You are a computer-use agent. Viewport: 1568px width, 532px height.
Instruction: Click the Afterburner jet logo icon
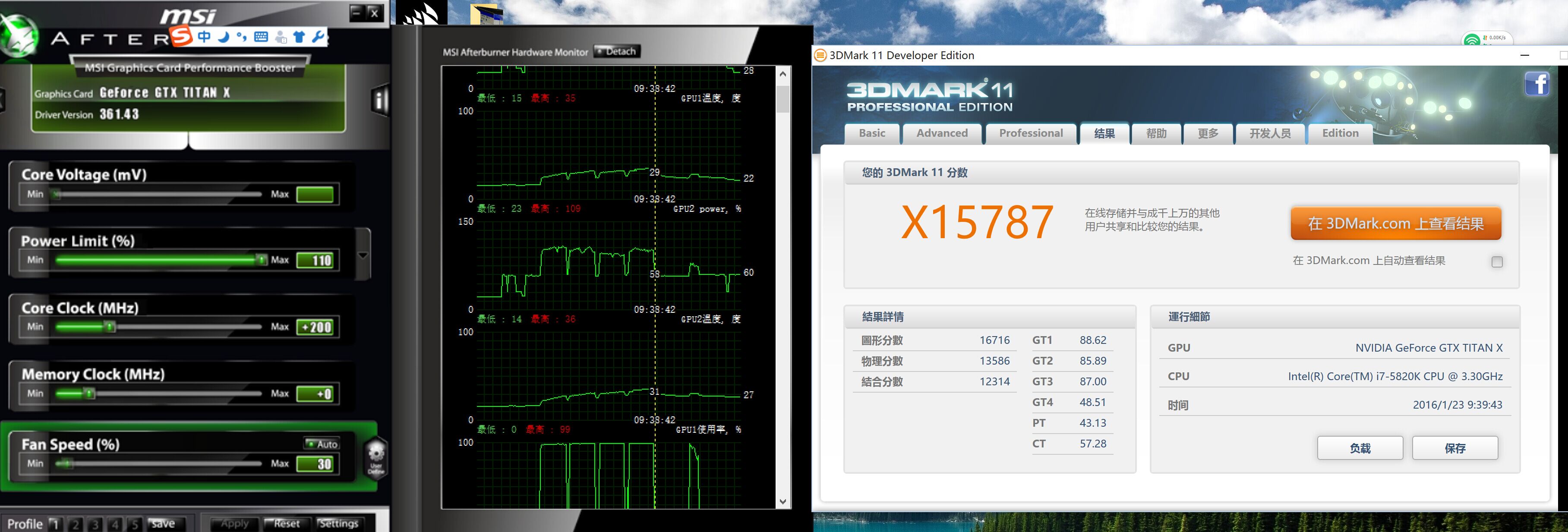18,37
